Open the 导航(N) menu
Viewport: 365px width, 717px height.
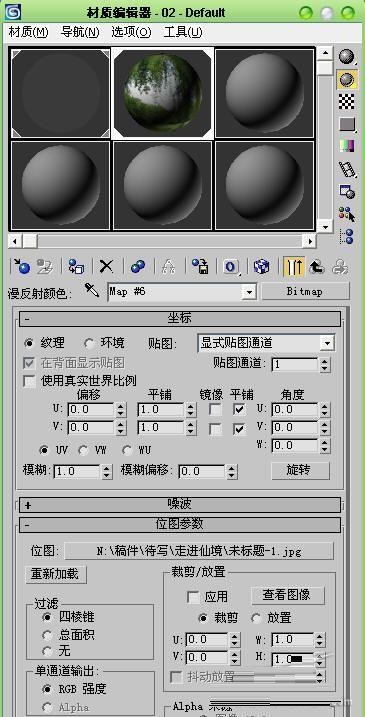80,32
